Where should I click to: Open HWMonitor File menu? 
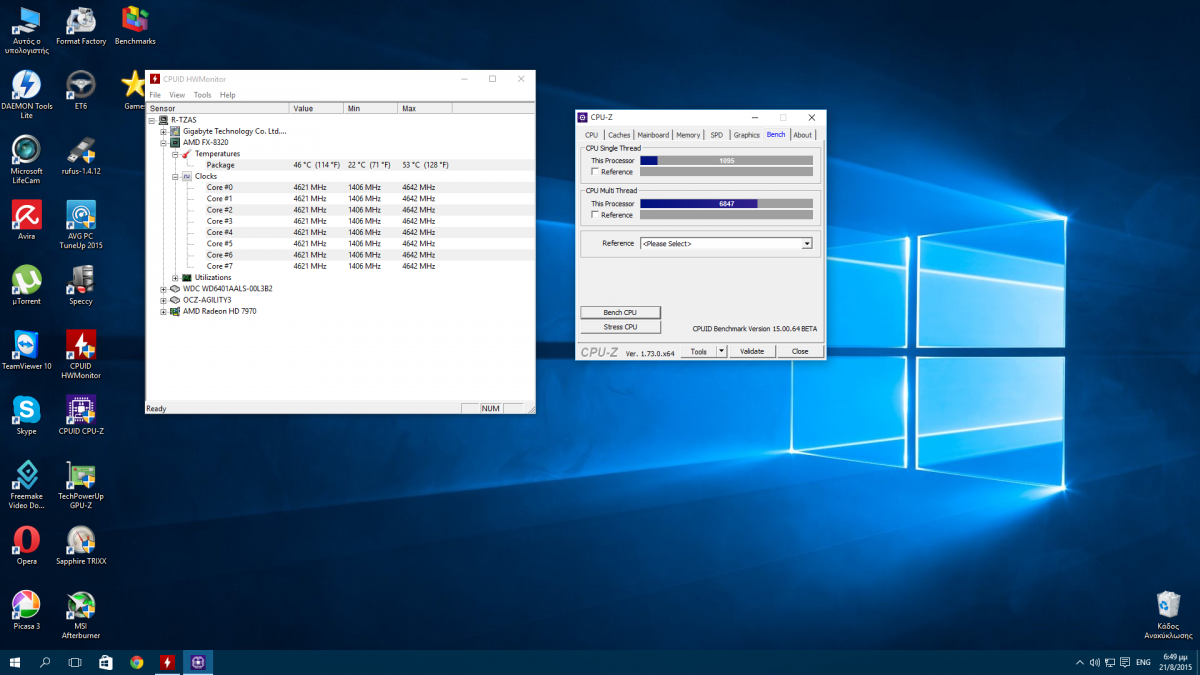(x=155, y=95)
